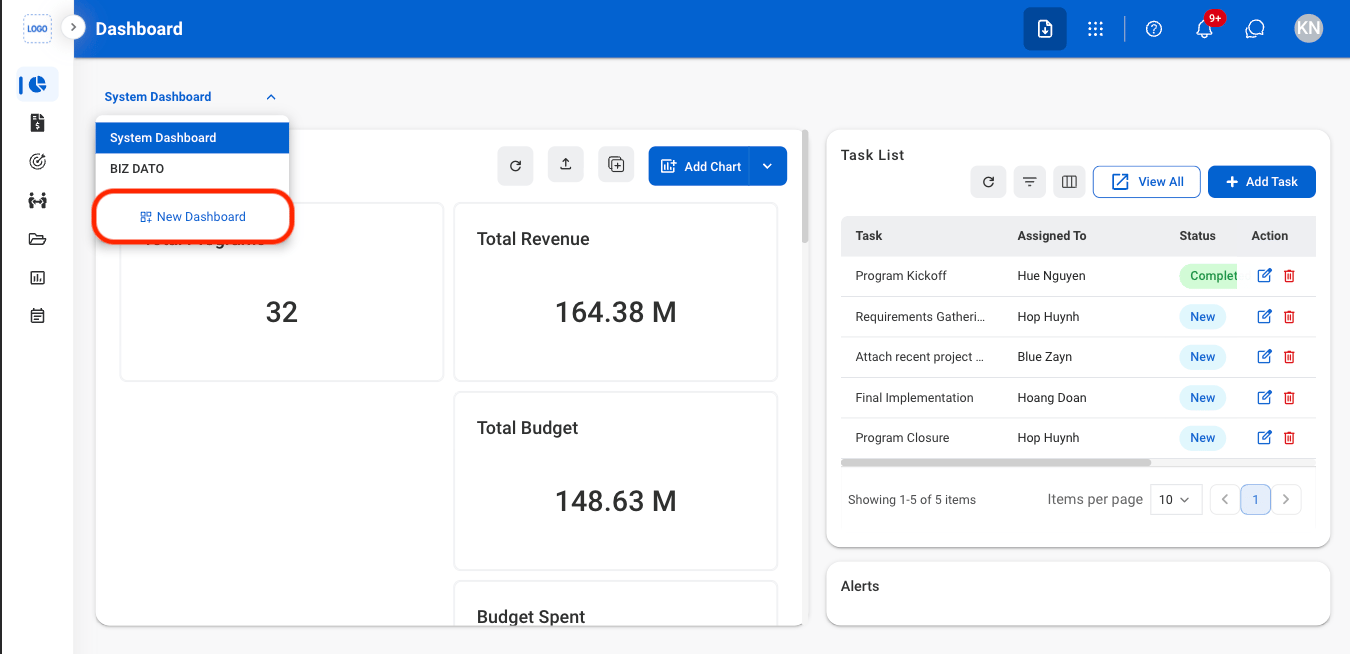Click the export upload icon
The width and height of the screenshot is (1350, 654).
[x=565, y=165]
